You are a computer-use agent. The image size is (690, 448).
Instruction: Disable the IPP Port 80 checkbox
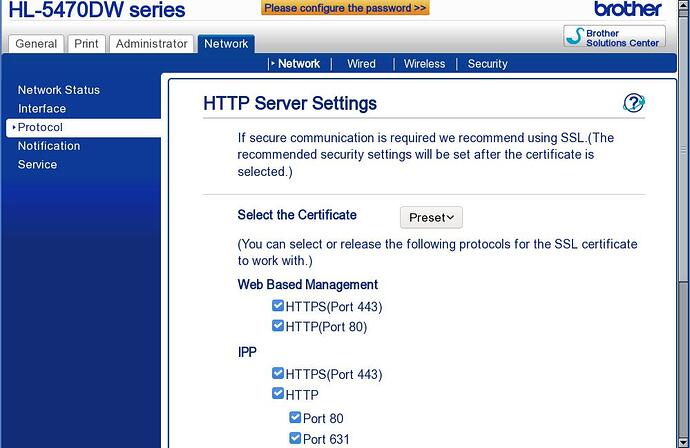295,417
